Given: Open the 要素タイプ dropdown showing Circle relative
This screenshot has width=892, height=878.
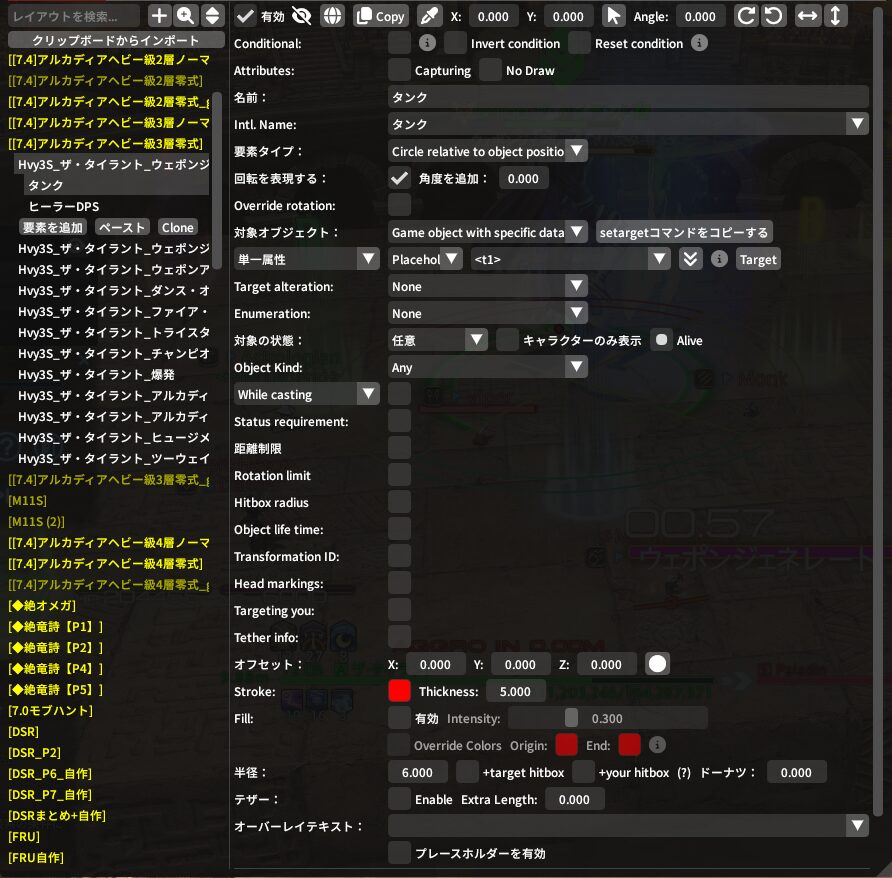Looking at the screenshot, I should 488,151.
